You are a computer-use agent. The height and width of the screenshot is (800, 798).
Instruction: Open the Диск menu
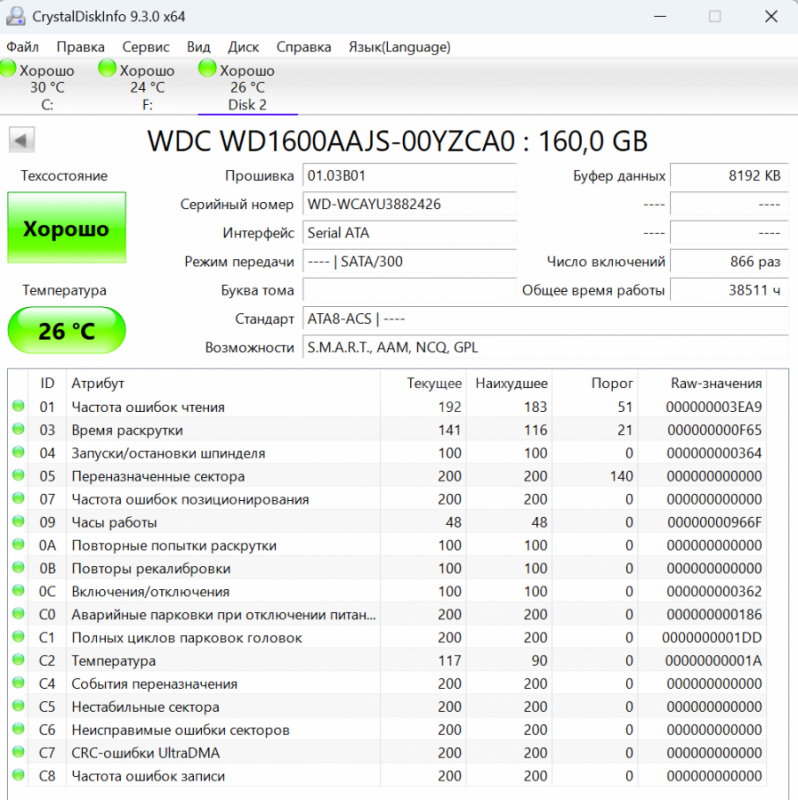click(x=243, y=47)
